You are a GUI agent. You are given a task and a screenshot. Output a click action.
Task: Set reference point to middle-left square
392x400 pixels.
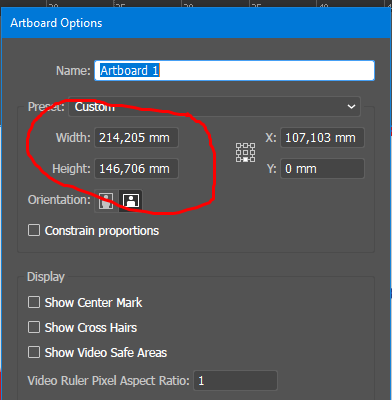(x=239, y=153)
